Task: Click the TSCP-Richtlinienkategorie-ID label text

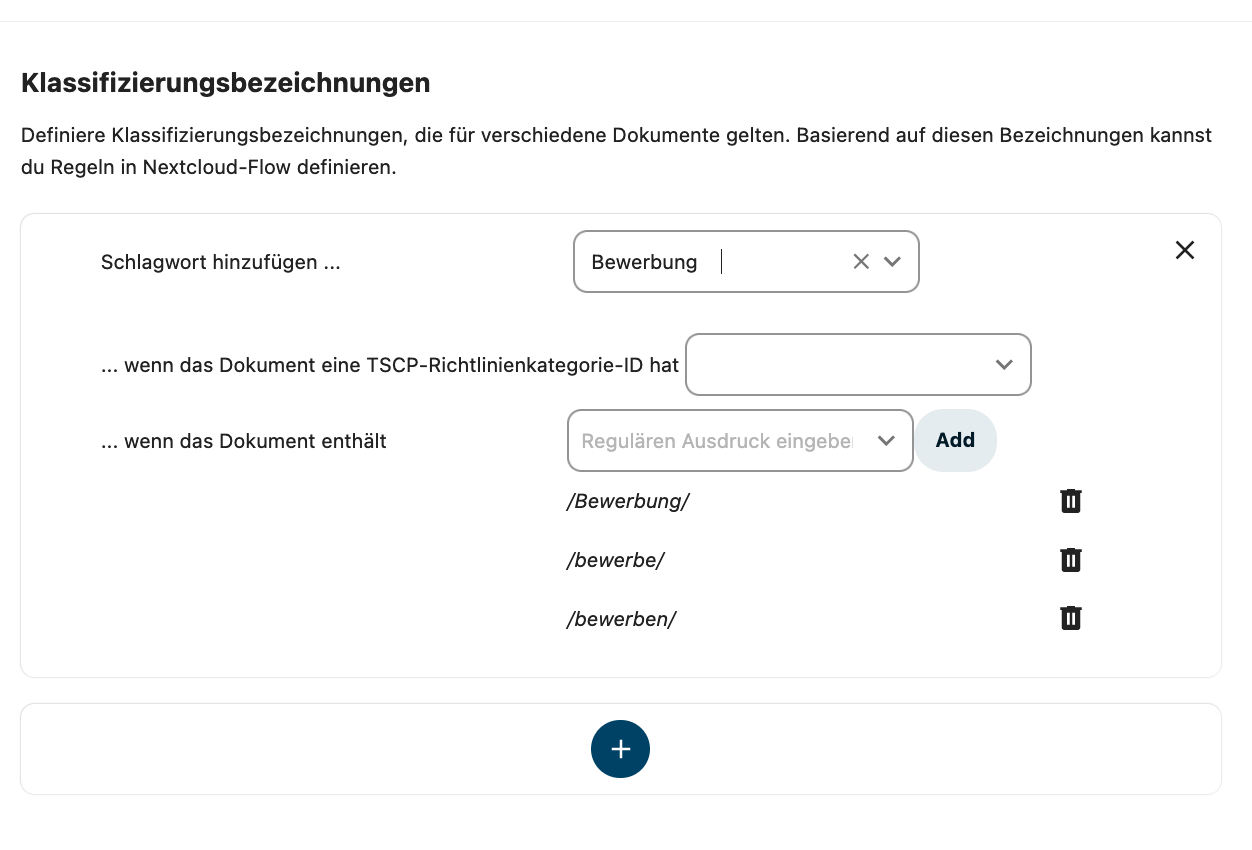Action: 390,365
